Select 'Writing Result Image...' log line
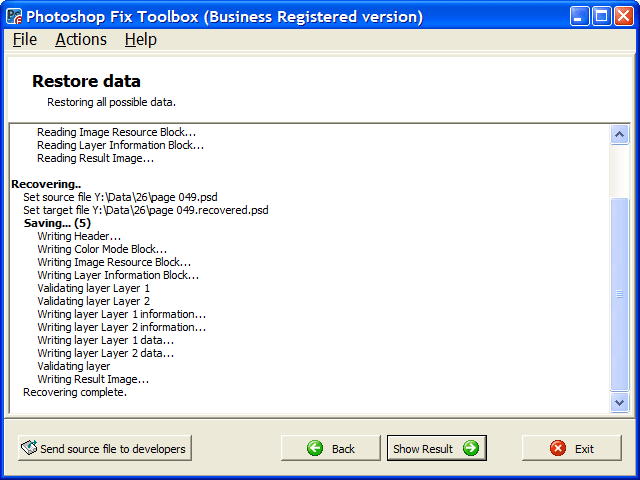The image size is (640, 480). [93, 379]
